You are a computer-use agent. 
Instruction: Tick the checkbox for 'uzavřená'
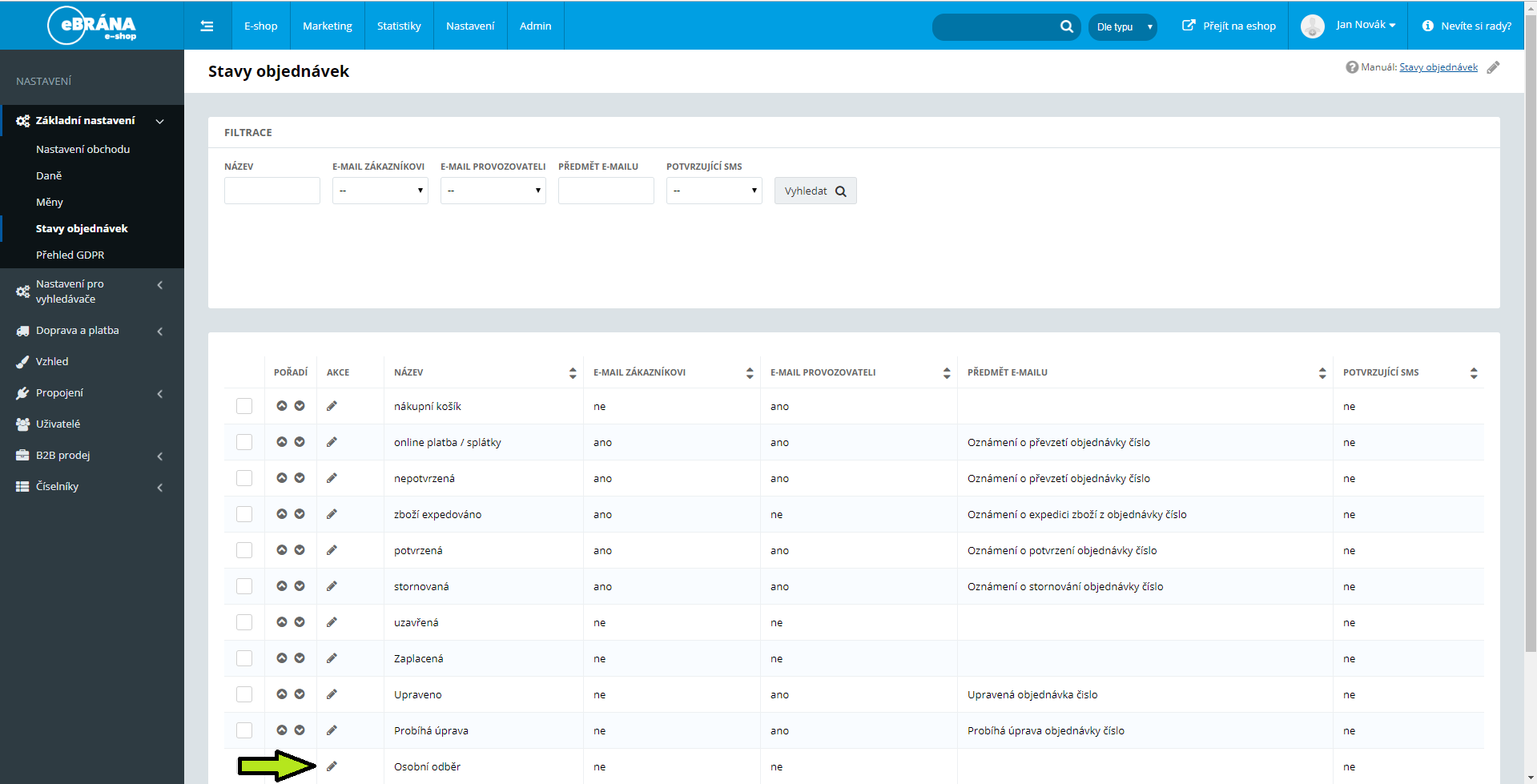click(244, 622)
